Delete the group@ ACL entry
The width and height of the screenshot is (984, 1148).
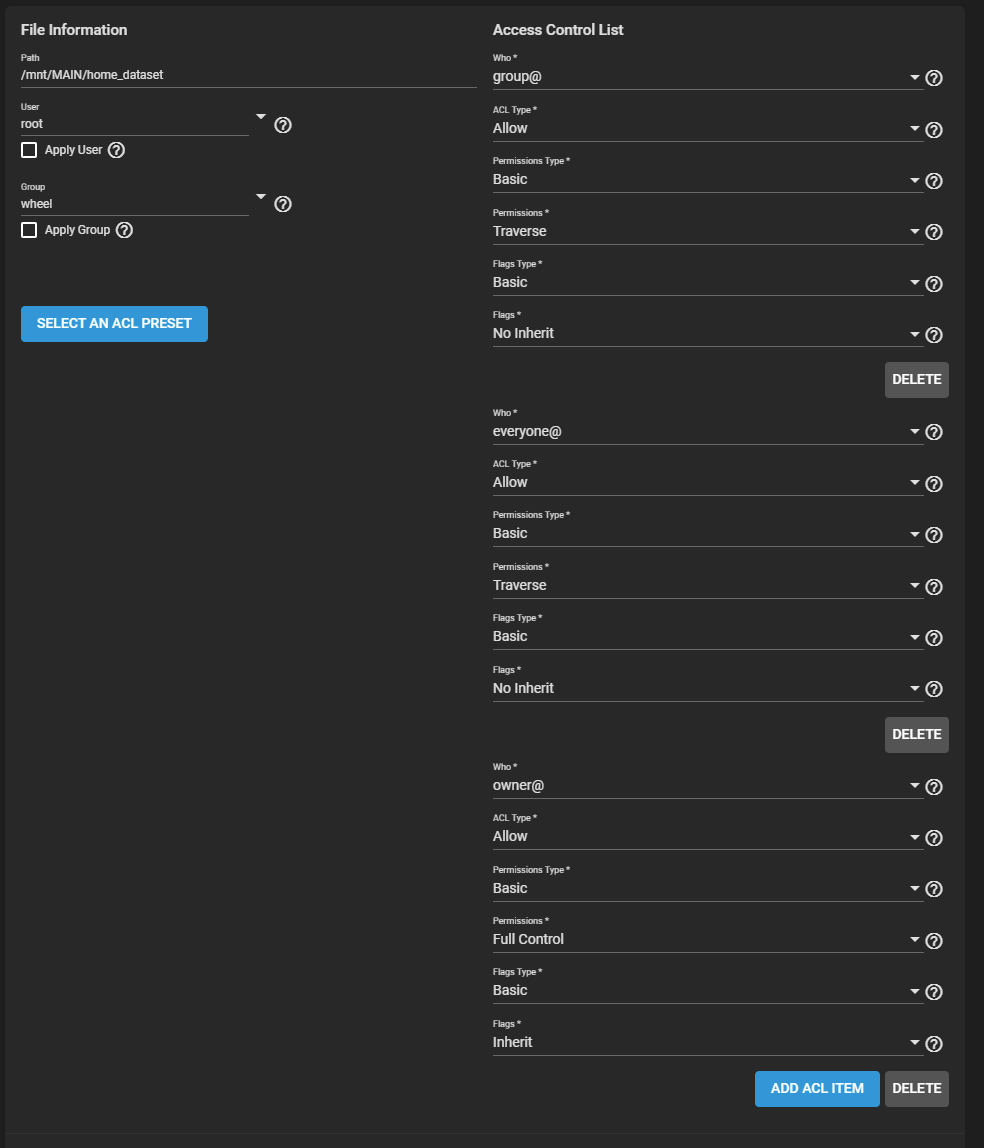point(917,380)
